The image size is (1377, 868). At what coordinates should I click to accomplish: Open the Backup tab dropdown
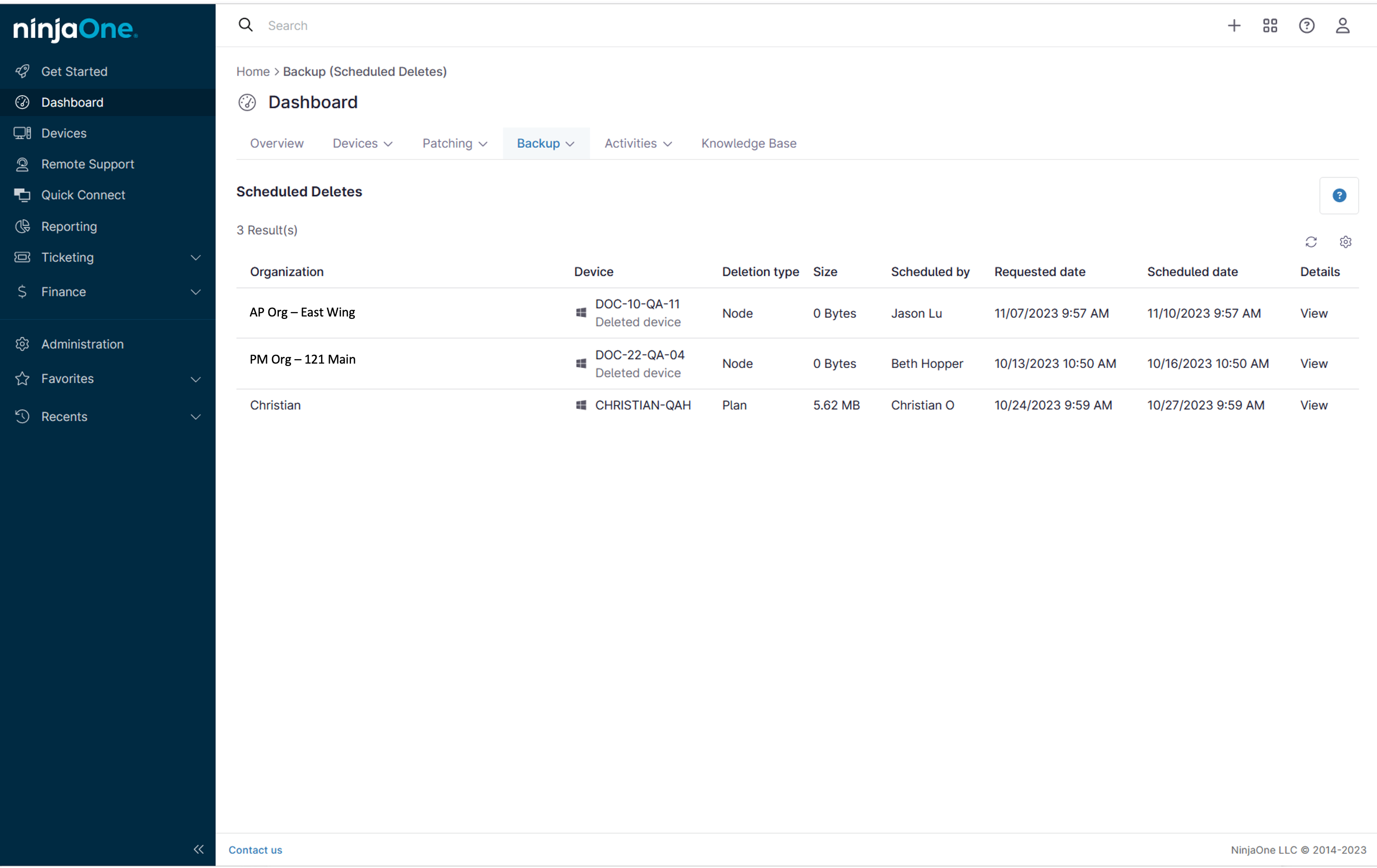click(545, 143)
